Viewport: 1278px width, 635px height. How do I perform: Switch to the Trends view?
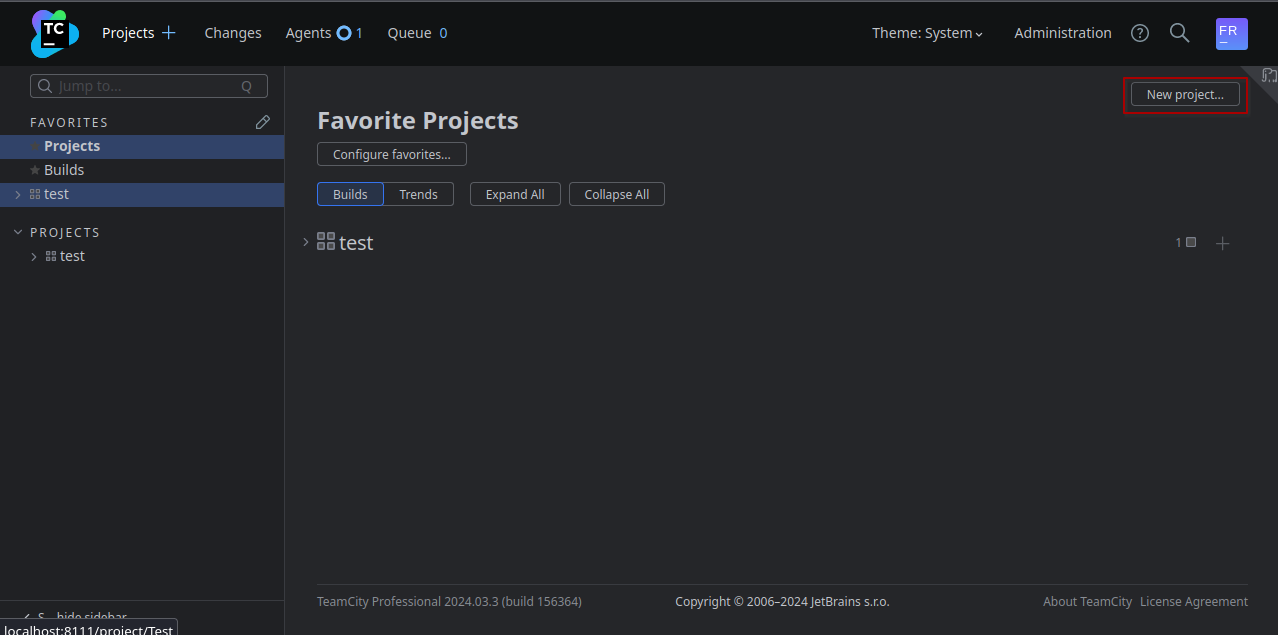[x=418, y=194]
